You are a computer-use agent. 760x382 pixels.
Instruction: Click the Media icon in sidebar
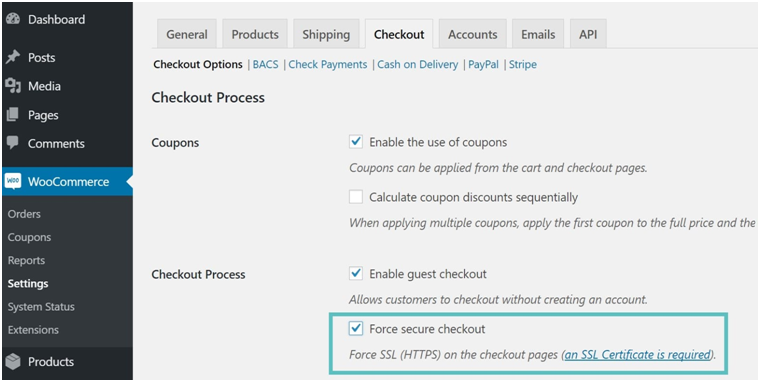point(13,86)
